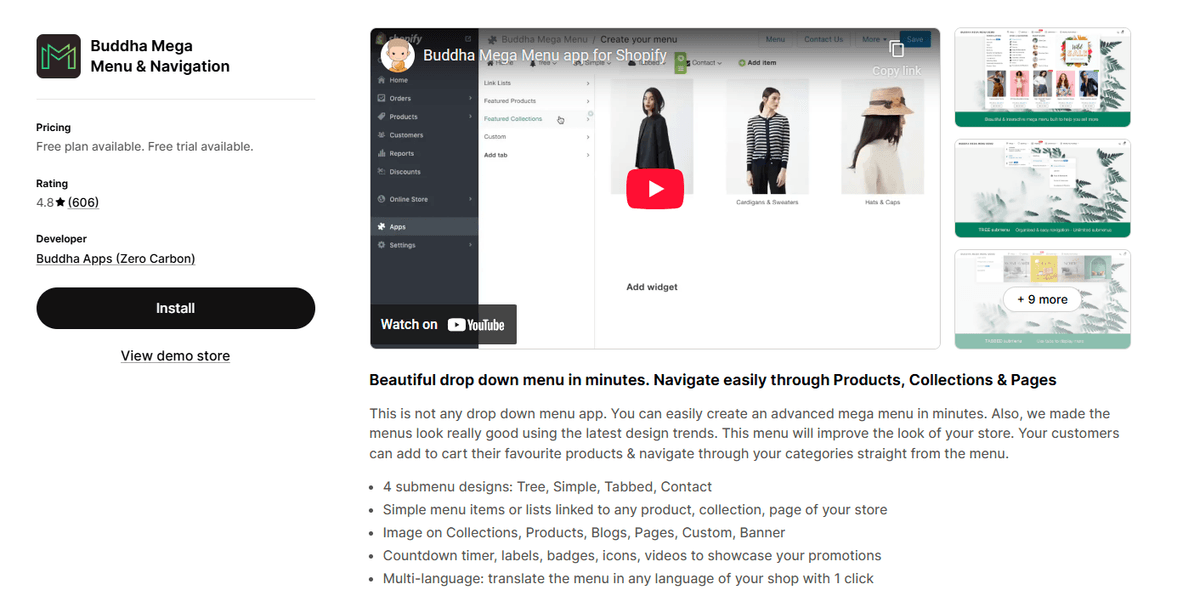1200x608 pixels.
Task: Click 'Free plan available. Free trial available.' text
Action: tap(145, 146)
